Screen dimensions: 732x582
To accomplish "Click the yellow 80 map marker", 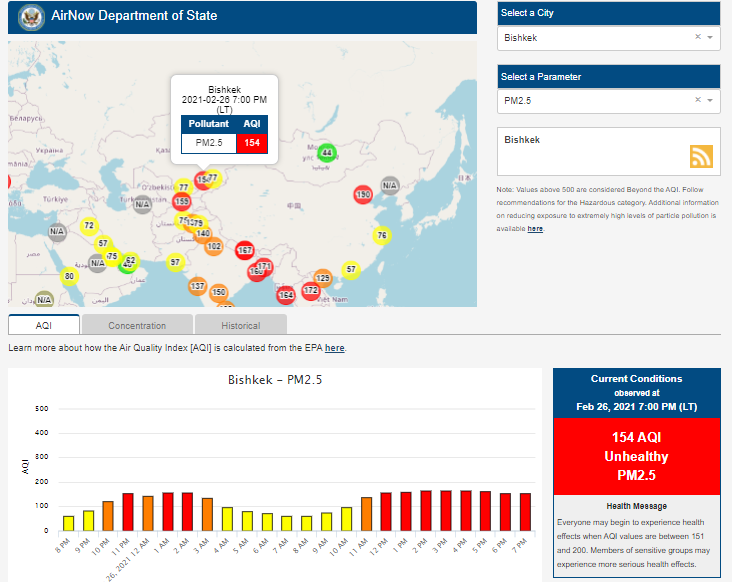I will [69, 276].
